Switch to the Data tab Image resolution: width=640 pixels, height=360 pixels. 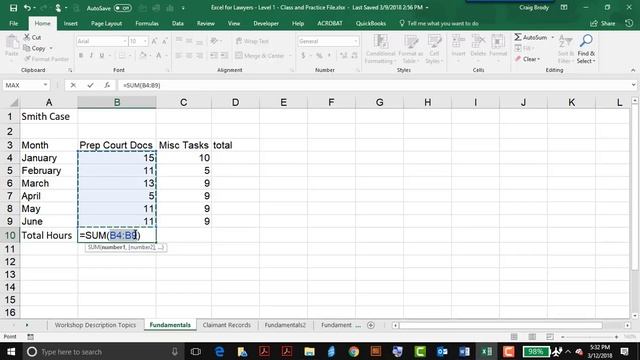[x=178, y=23]
